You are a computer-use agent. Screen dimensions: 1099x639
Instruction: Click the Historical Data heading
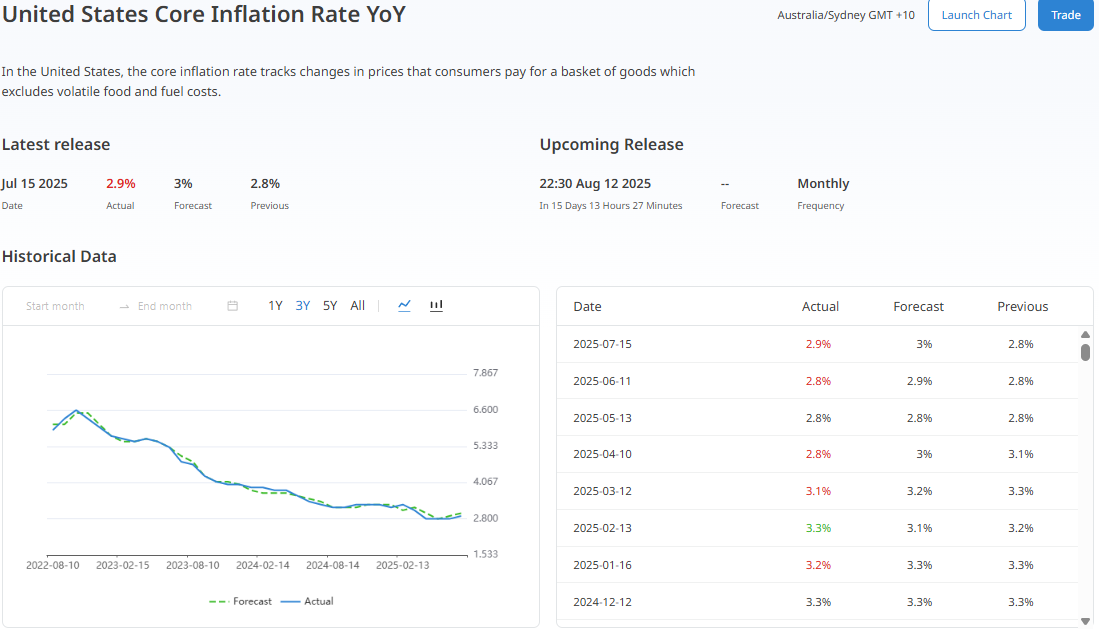point(59,256)
